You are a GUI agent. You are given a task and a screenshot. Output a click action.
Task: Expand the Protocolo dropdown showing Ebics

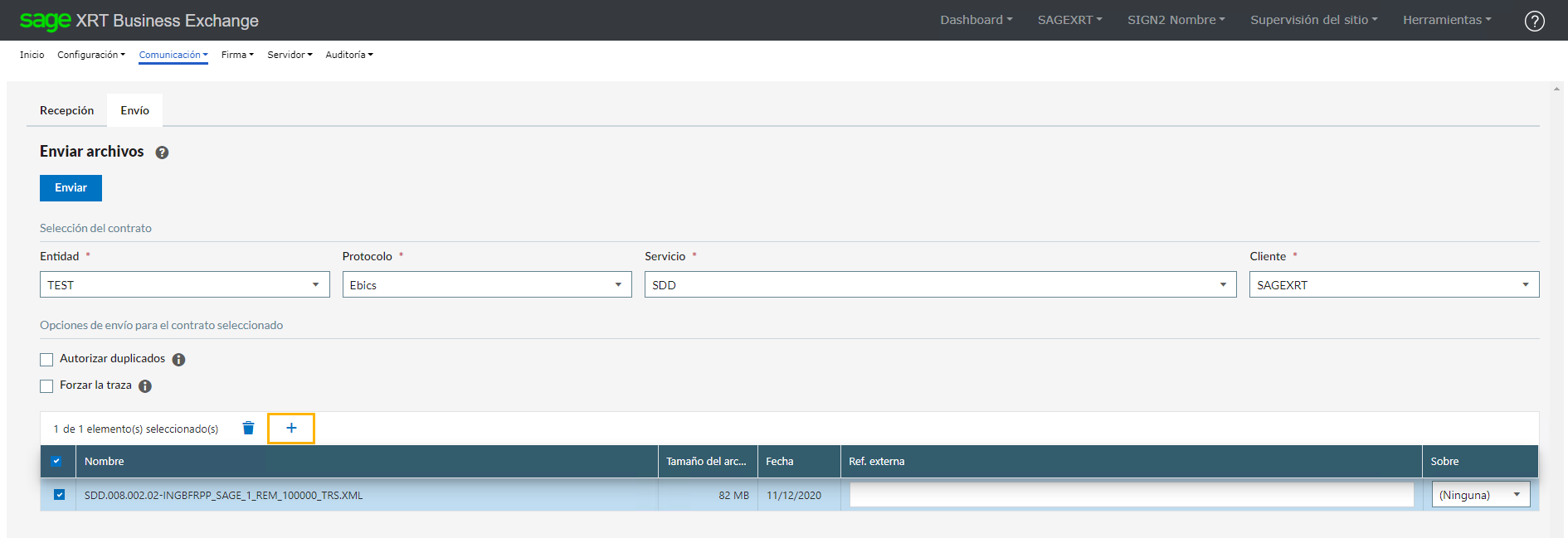[486, 285]
